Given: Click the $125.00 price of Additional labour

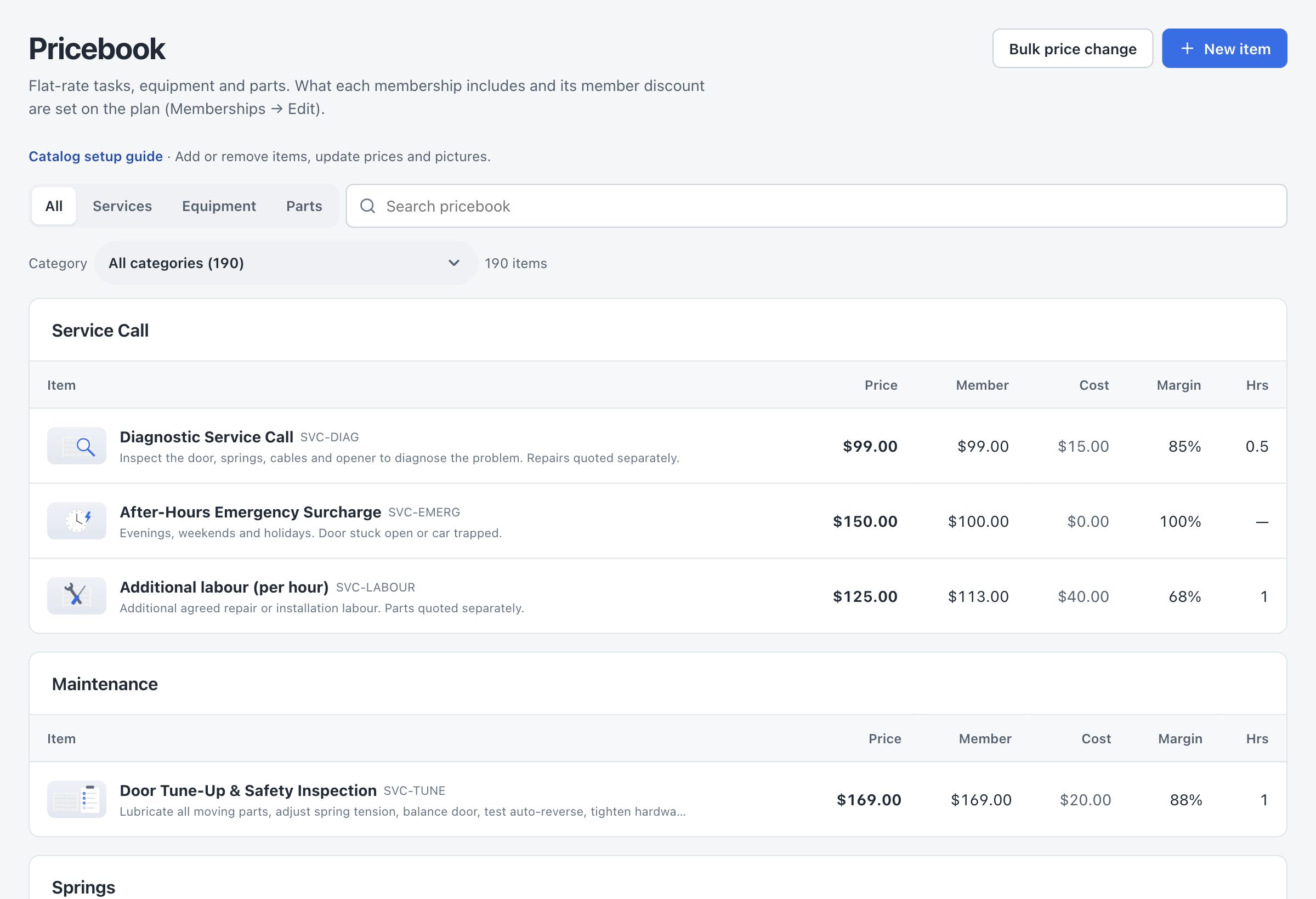Looking at the screenshot, I should point(865,596).
